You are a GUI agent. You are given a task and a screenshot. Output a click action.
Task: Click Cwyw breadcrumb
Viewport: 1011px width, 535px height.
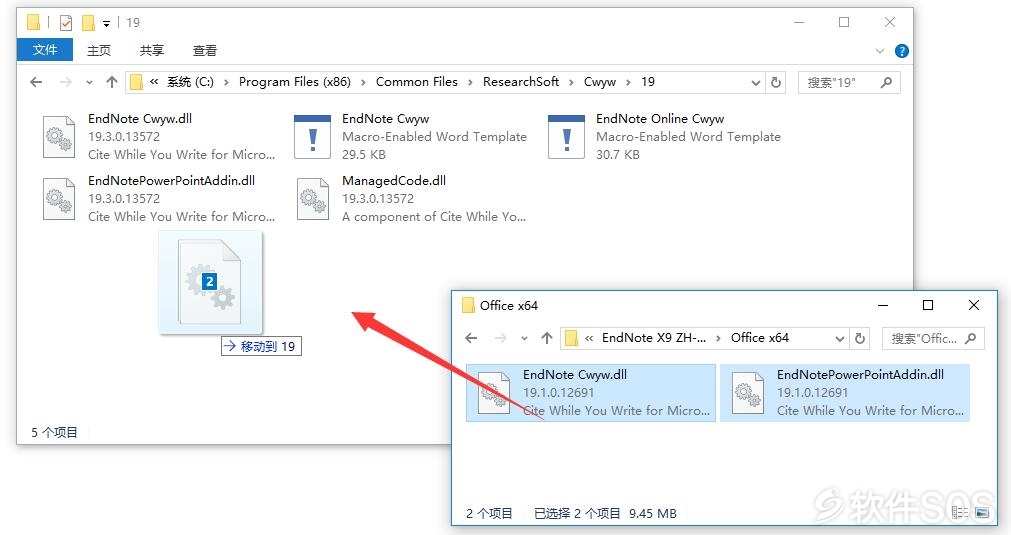point(600,82)
